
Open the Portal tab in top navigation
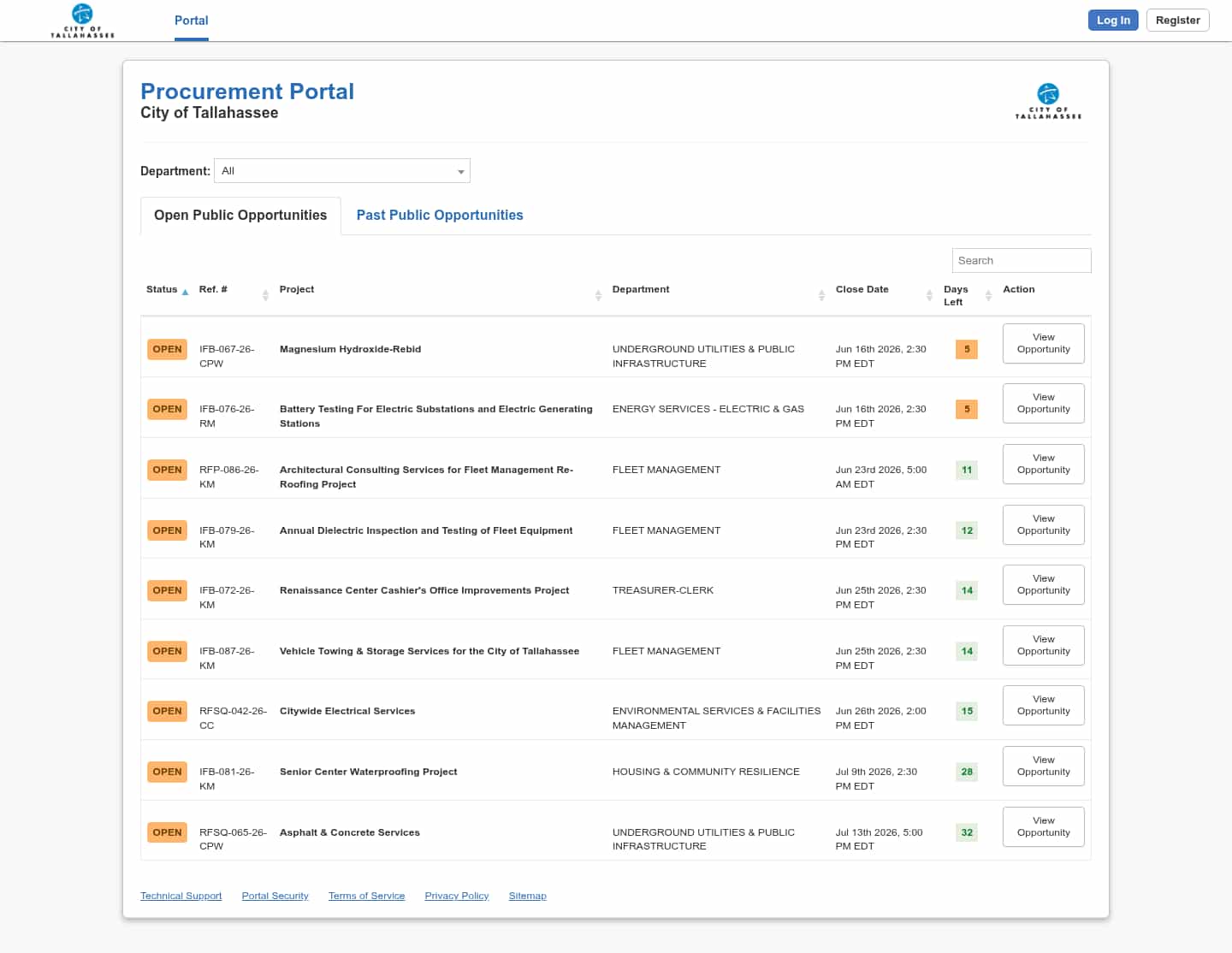tap(192, 21)
